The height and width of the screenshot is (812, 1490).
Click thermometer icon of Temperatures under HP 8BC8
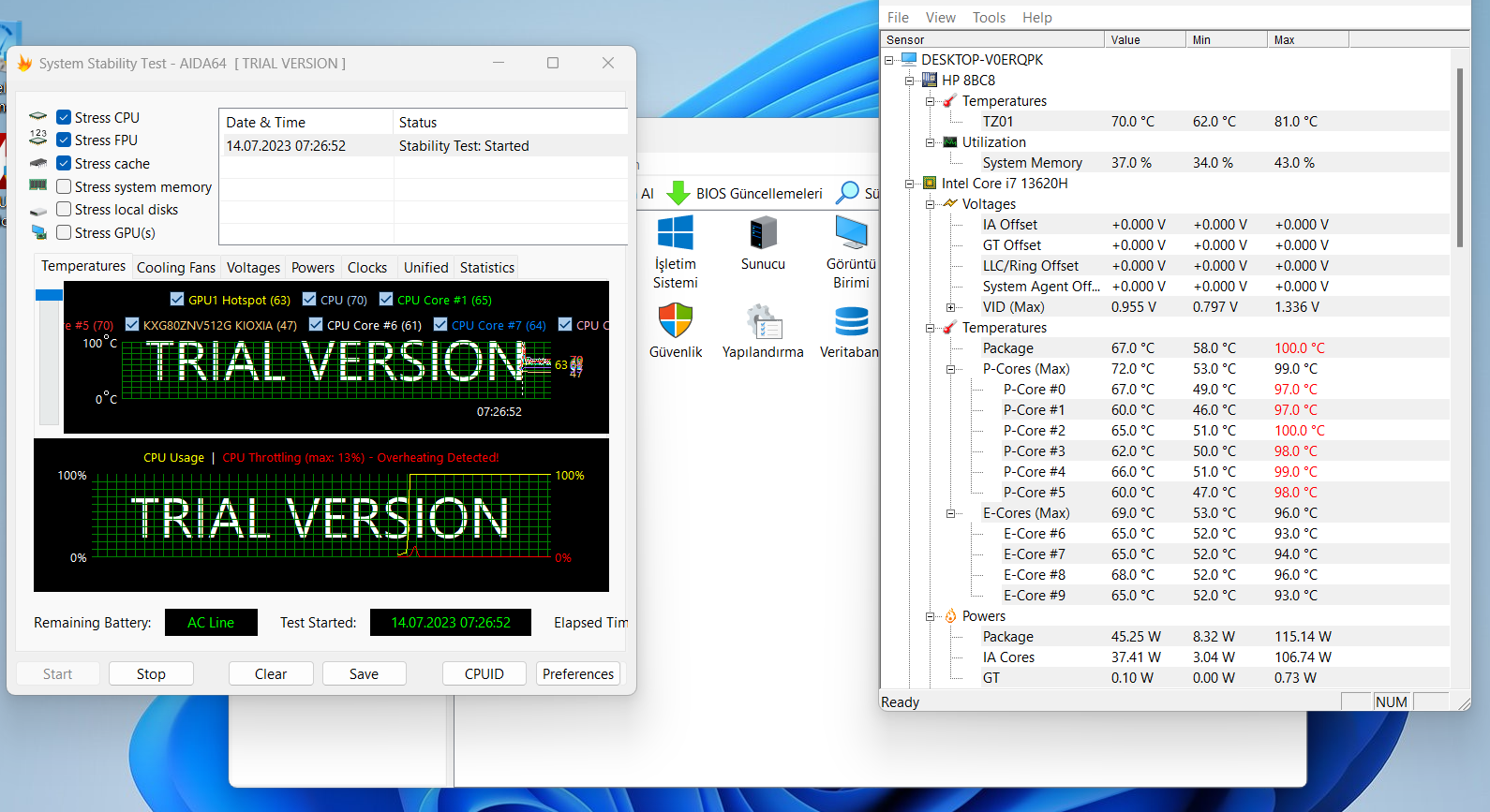pos(950,100)
